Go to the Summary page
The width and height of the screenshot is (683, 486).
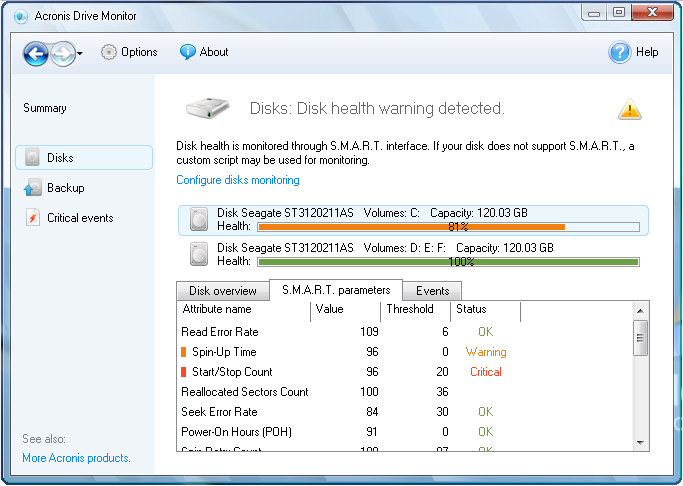pos(45,108)
